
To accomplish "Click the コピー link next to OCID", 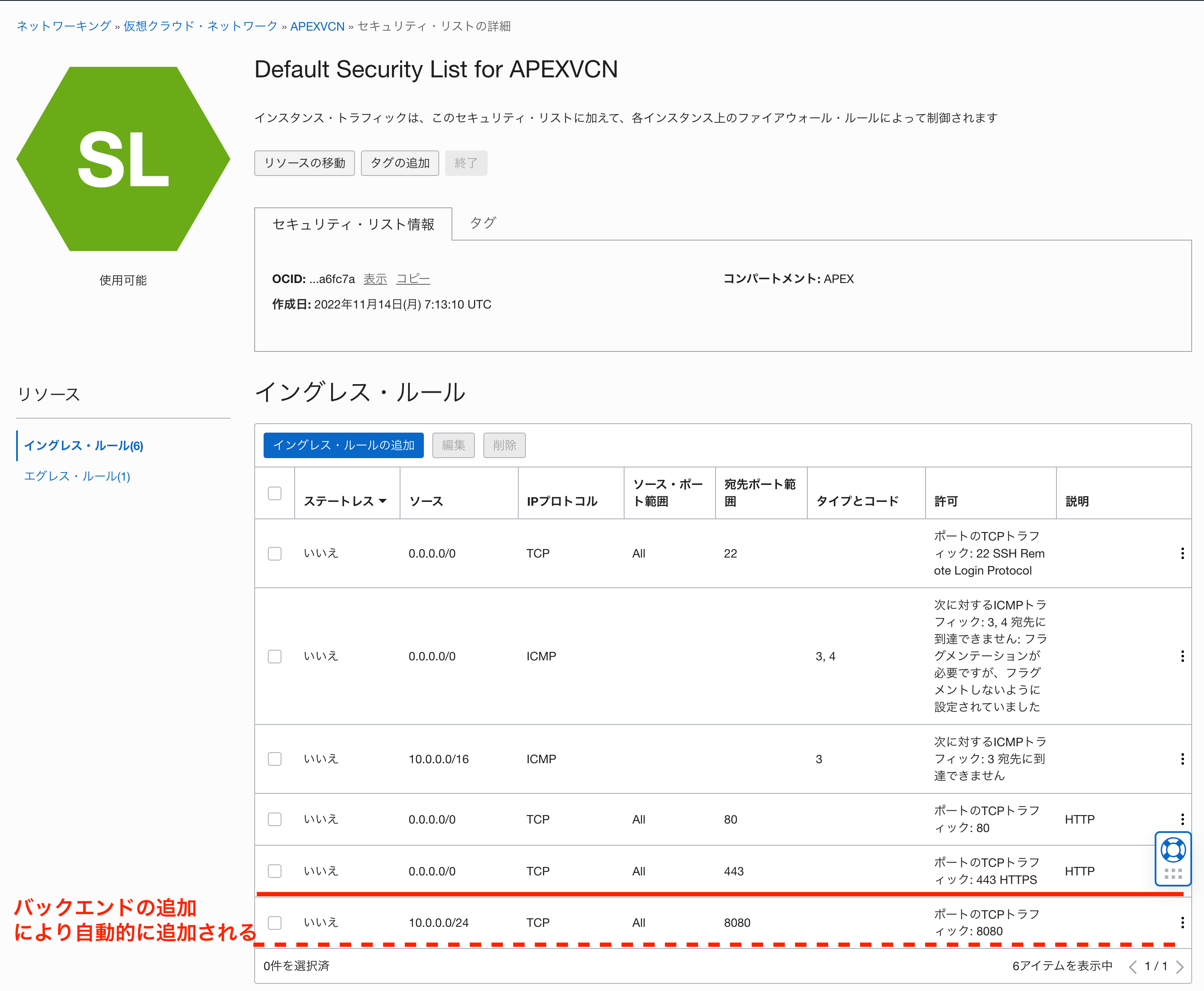I will 412,279.
